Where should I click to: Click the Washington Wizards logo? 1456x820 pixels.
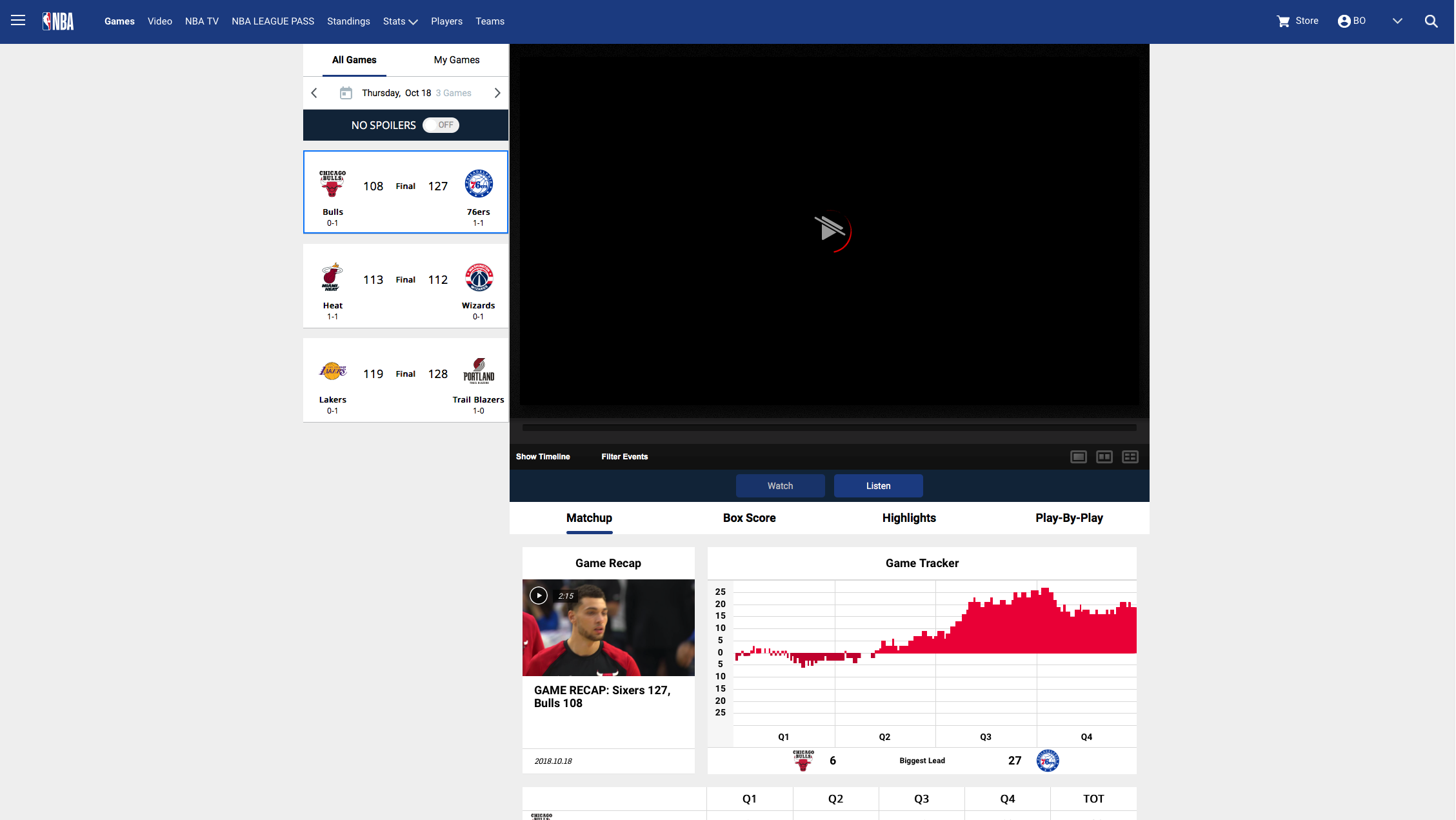[x=479, y=277]
